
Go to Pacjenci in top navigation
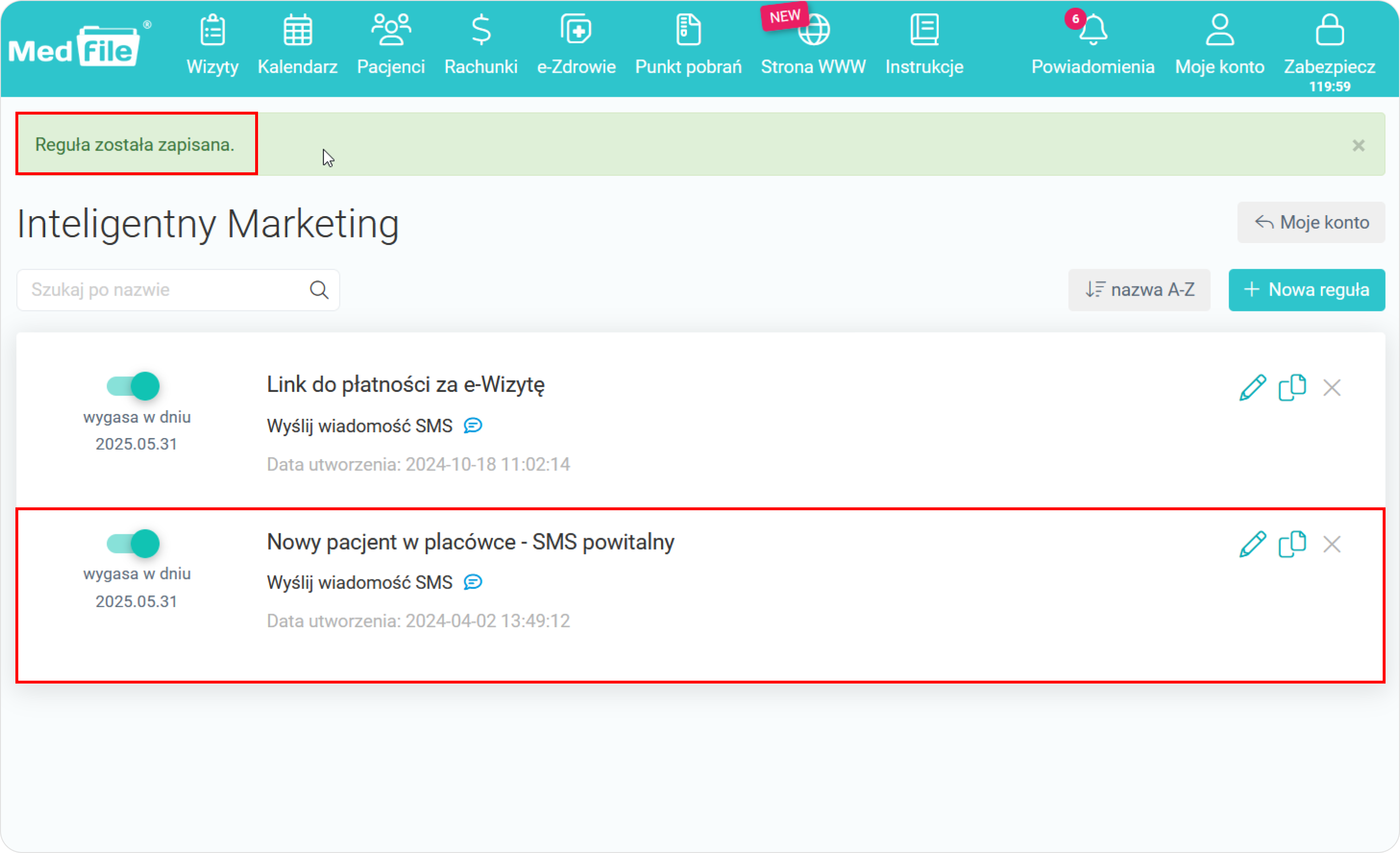coord(390,45)
